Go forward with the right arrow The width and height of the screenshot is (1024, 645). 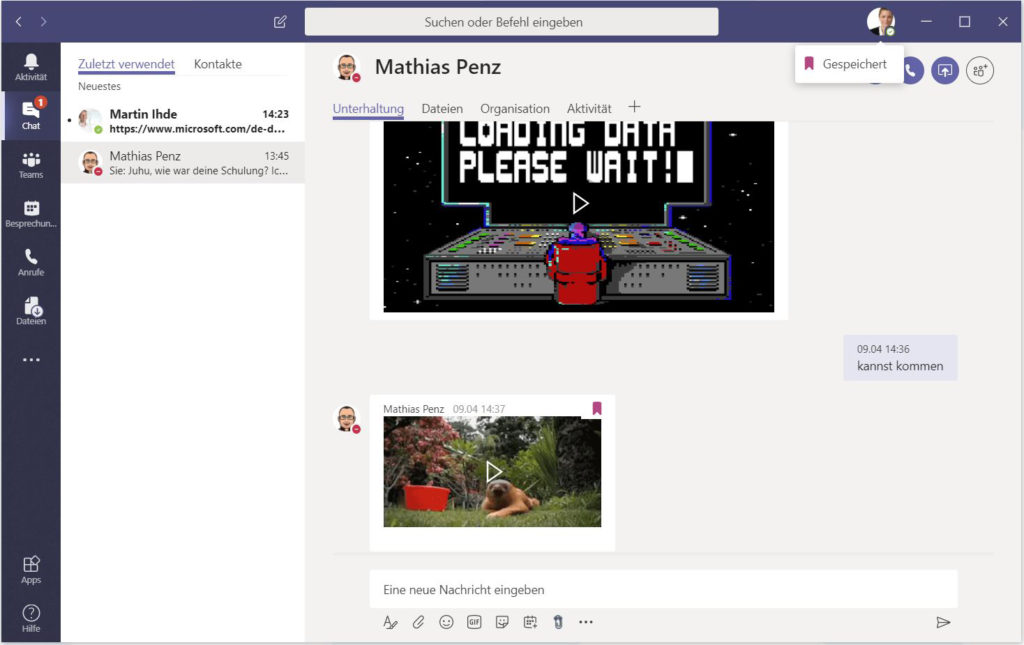click(43, 22)
